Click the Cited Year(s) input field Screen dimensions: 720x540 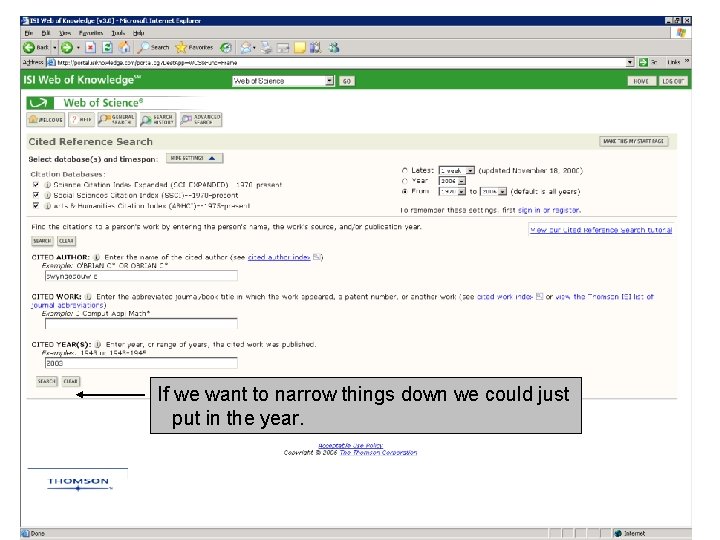click(141, 363)
